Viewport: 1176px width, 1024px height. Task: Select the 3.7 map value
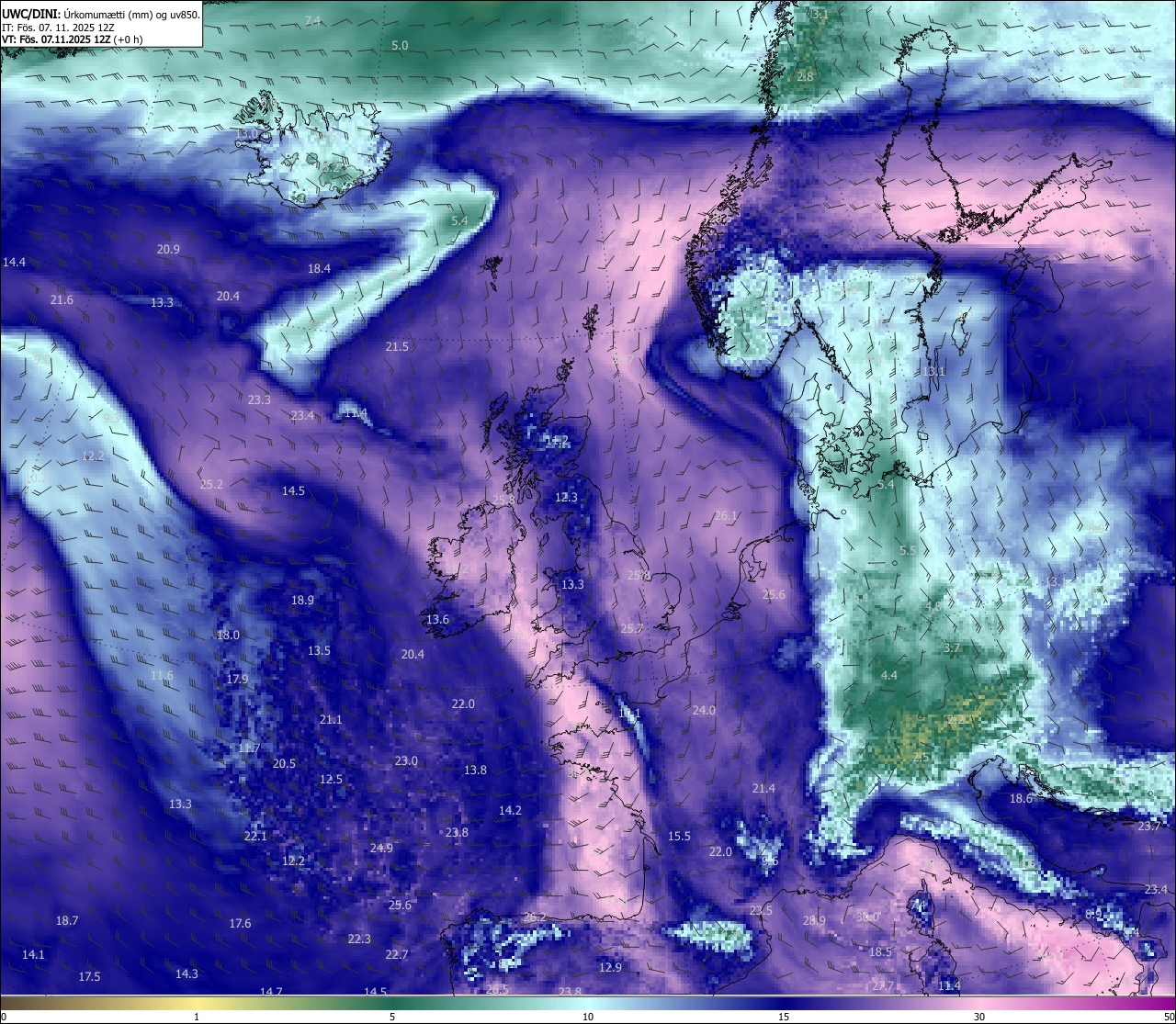tap(951, 647)
